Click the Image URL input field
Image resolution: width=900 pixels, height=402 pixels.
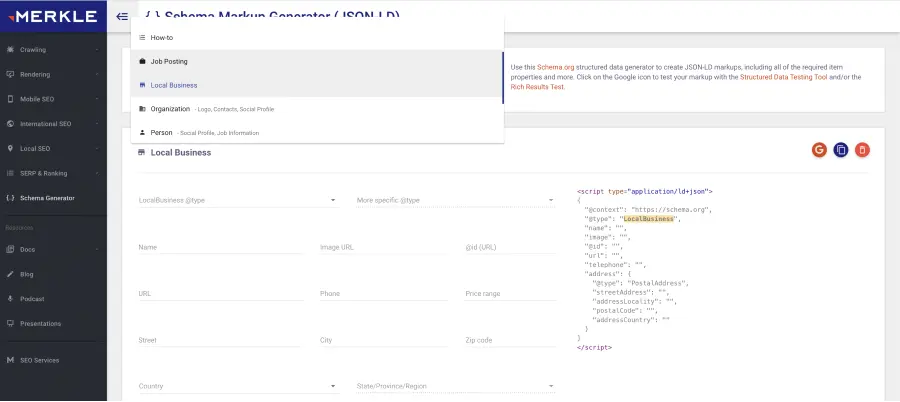point(383,247)
